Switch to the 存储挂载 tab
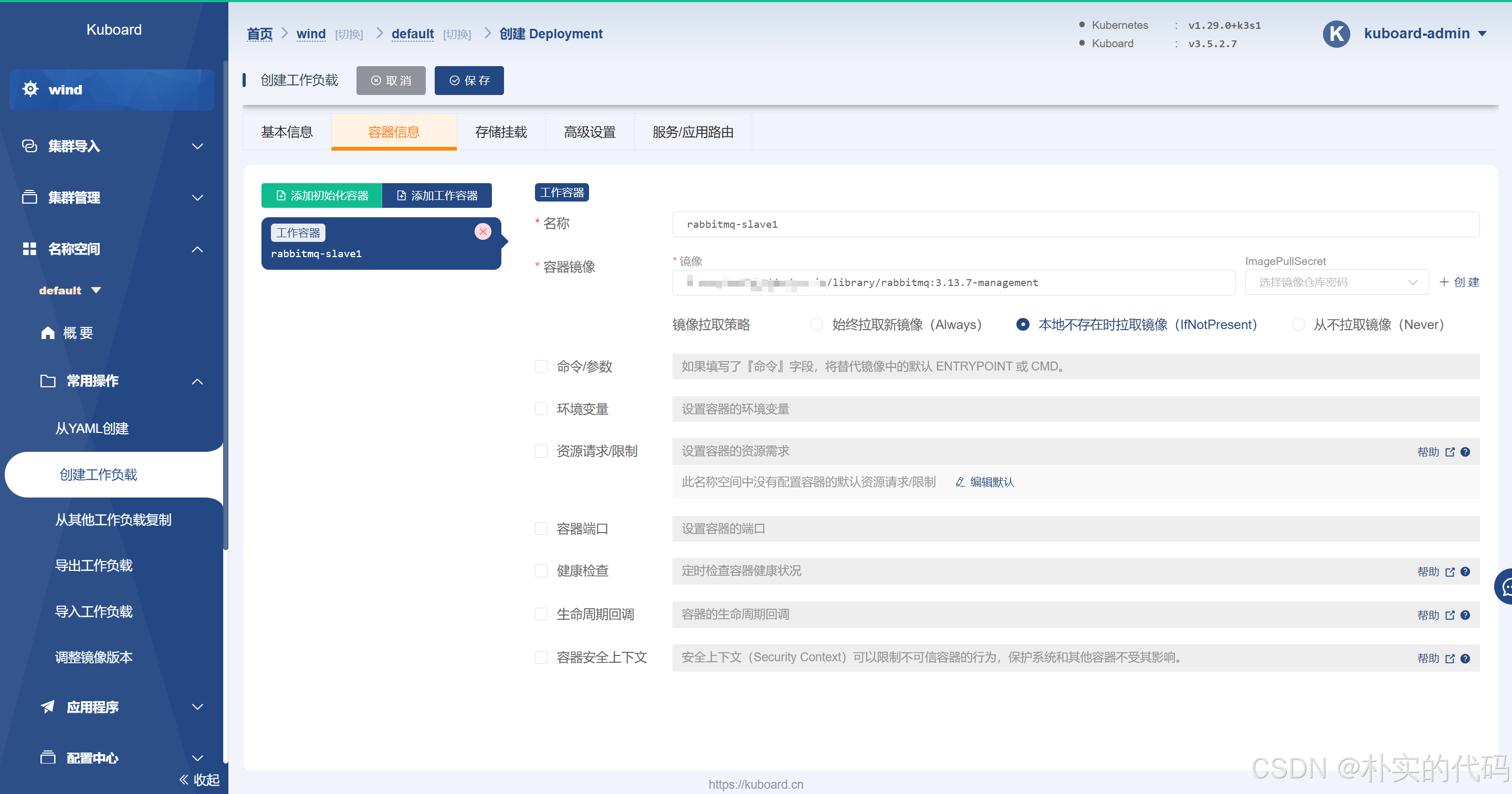 click(x=501, y=132)
